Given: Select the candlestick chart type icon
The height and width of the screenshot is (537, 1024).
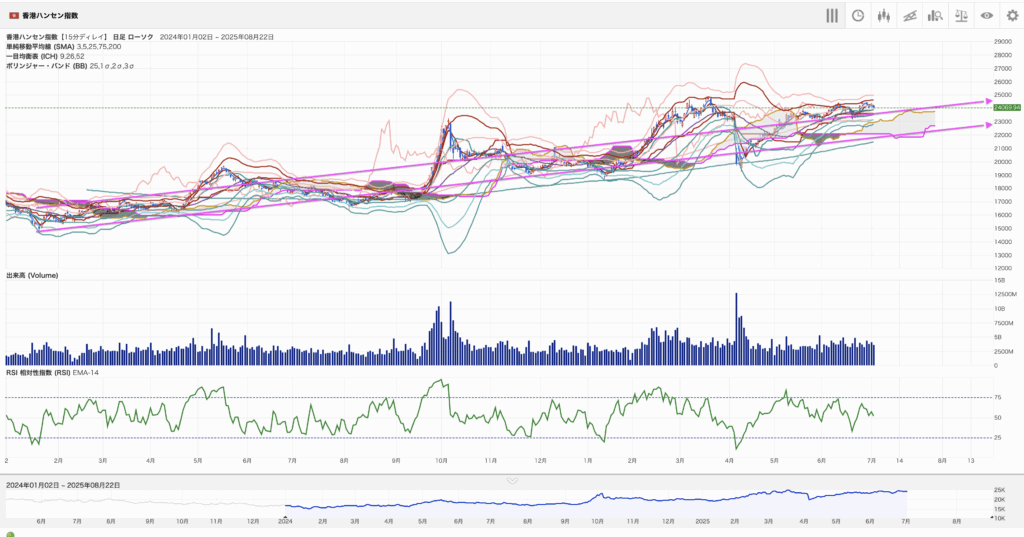Looking at the screenshot, I should (883, 15).
